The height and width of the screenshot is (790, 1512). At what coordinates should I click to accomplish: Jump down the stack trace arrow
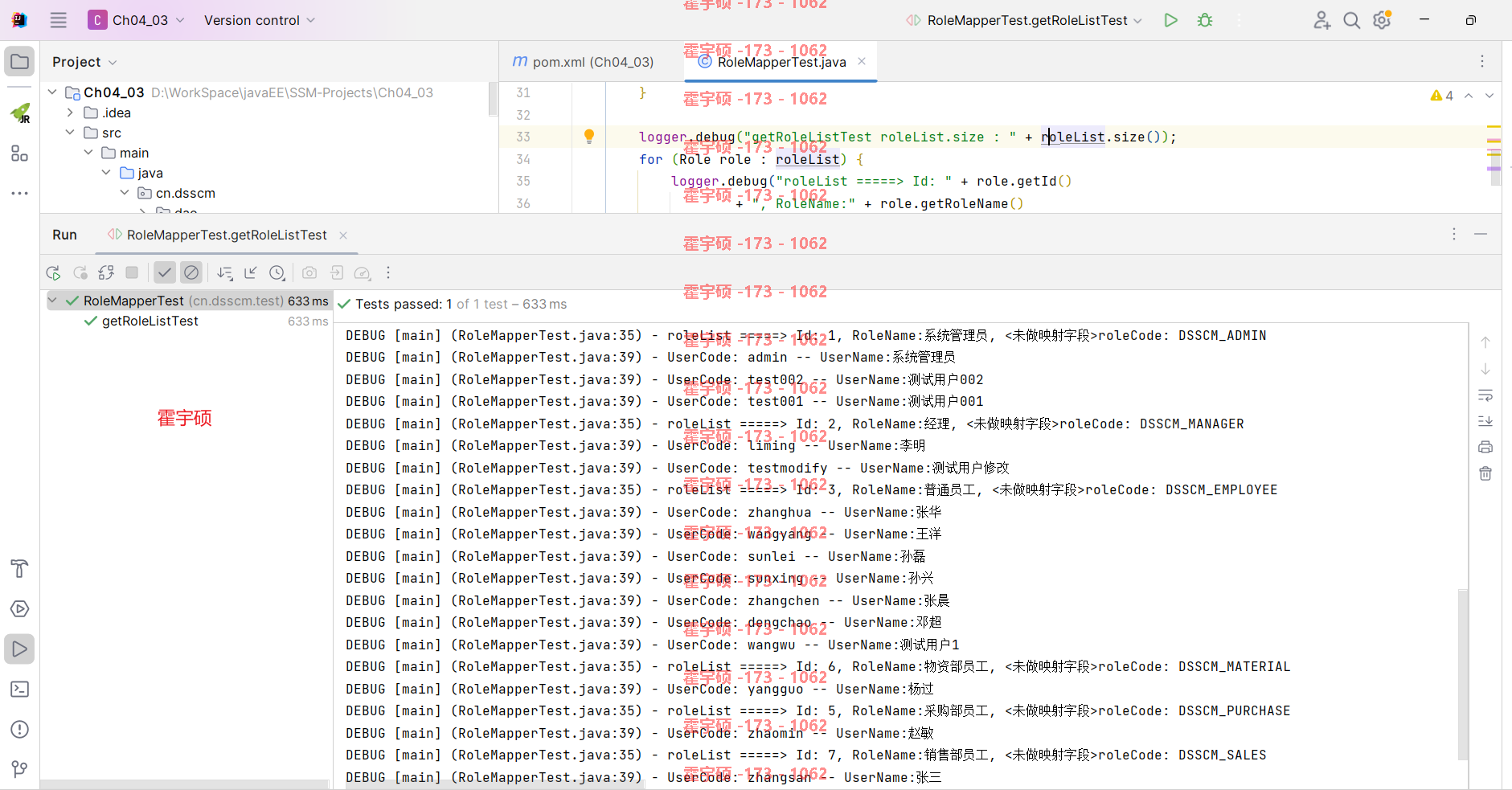(x=1485, y=369)
